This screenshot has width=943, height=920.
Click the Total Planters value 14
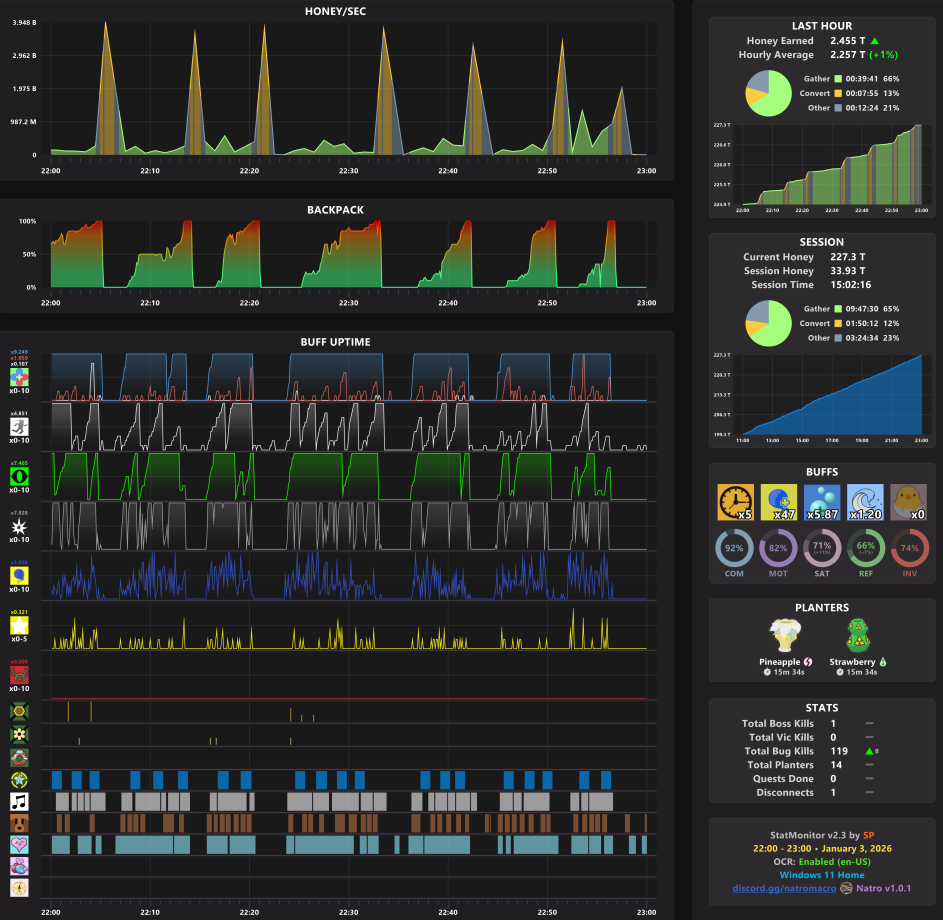pos(836,765)
